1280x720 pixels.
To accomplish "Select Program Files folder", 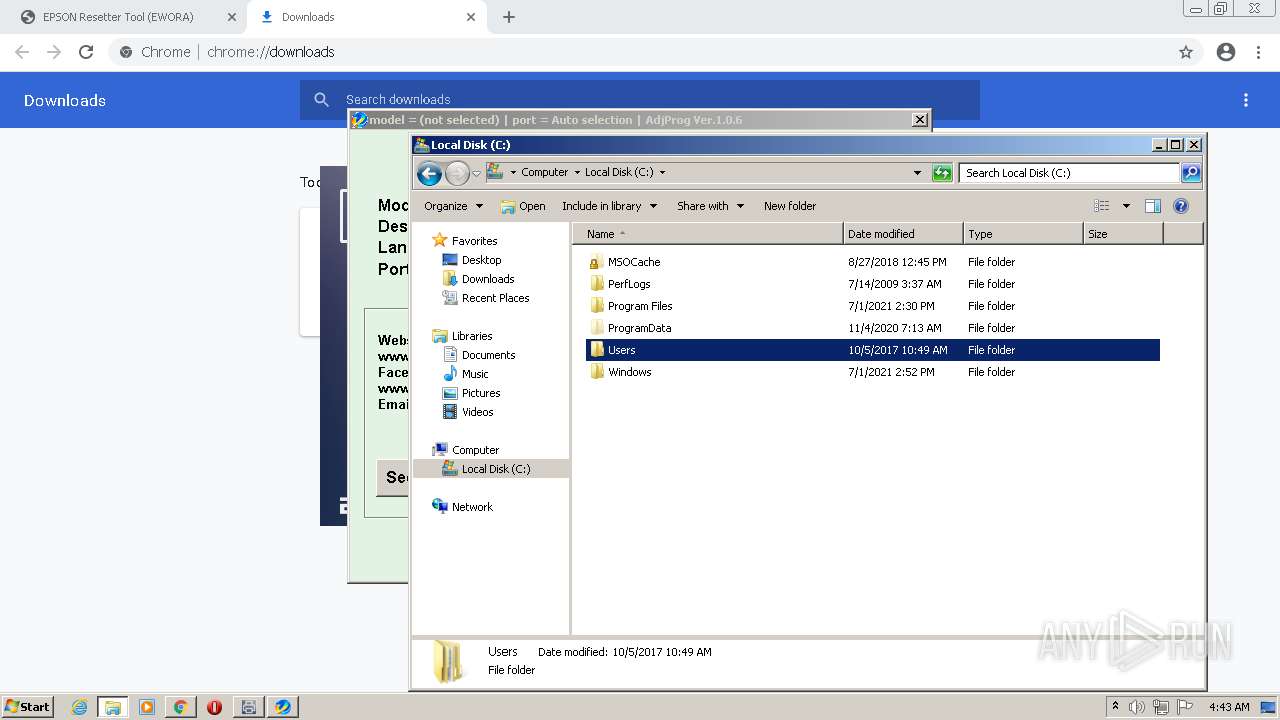I will click(640, 306).
